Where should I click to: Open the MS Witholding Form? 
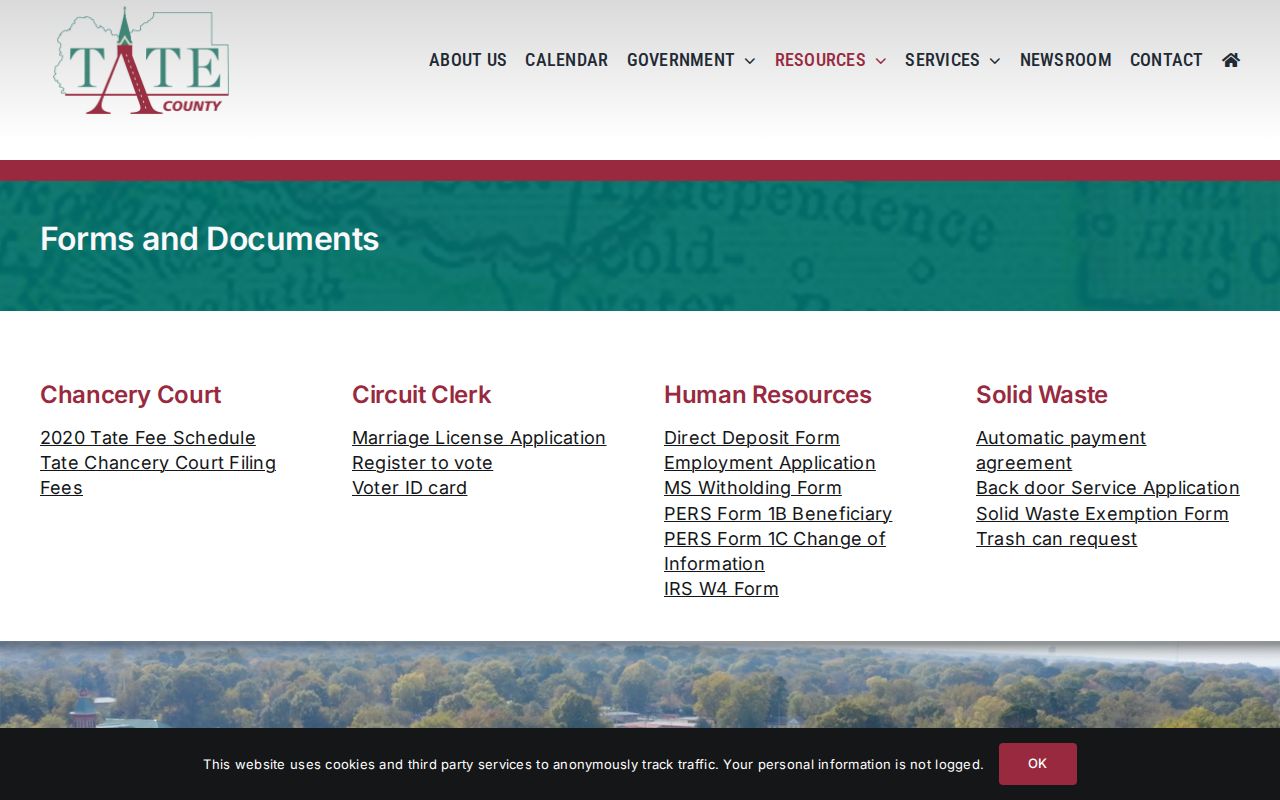click(x=753, y=488)
